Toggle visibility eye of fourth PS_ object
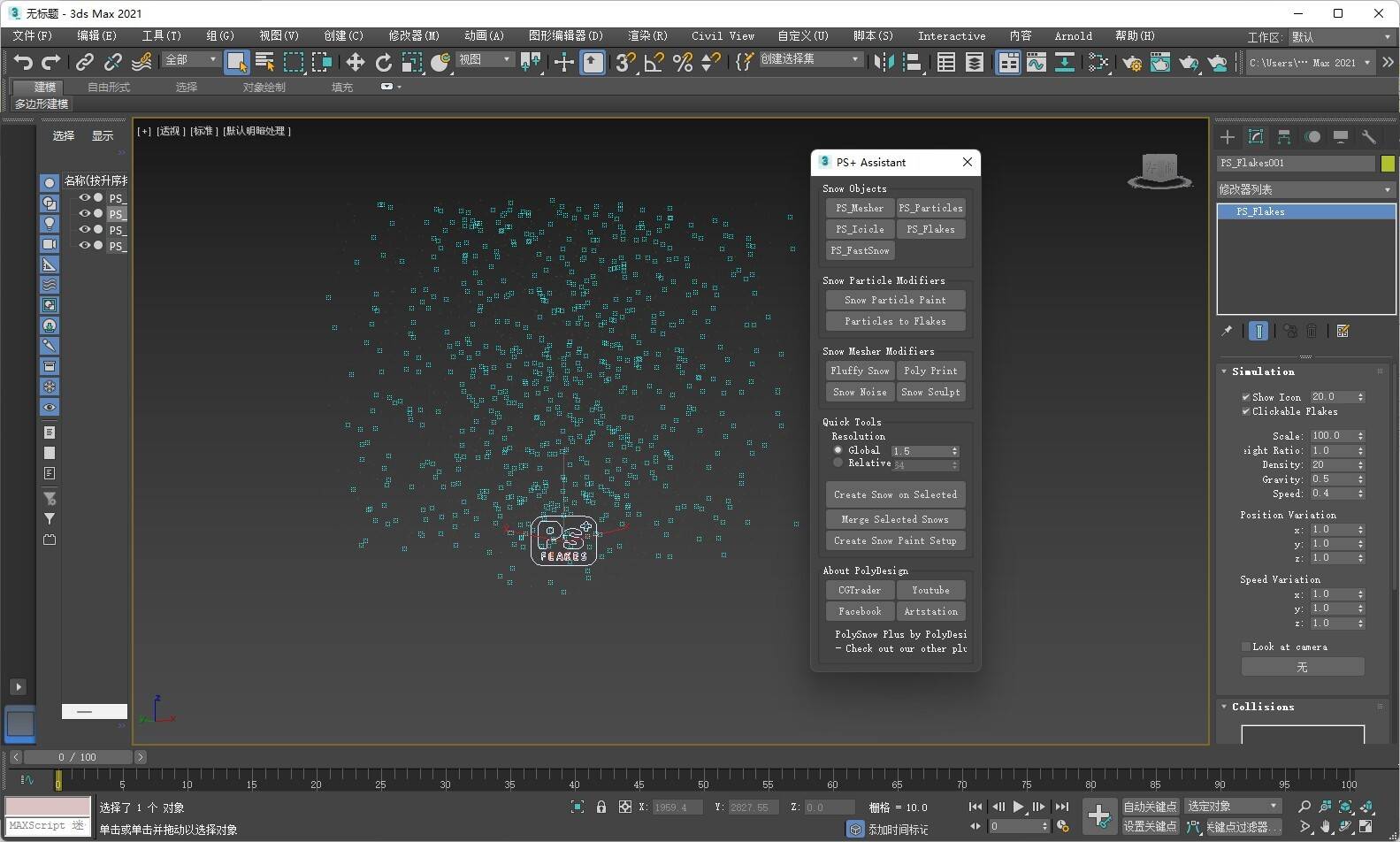The width and height of the screenshot is (1400, 842). click(85, 246)
